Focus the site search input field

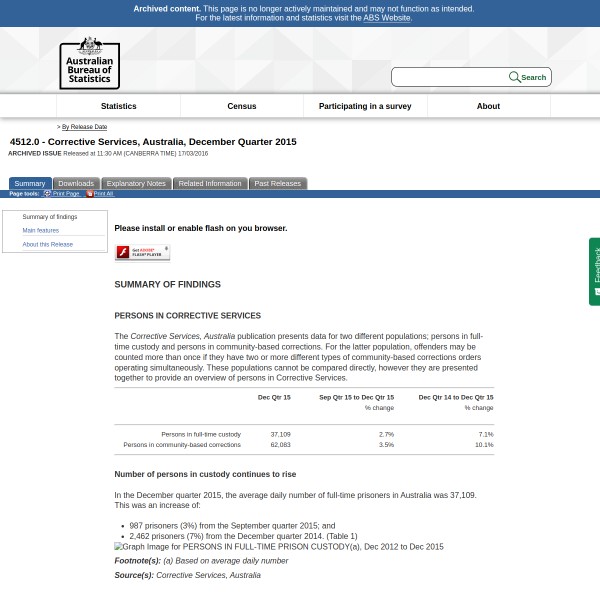click(449, 77)
